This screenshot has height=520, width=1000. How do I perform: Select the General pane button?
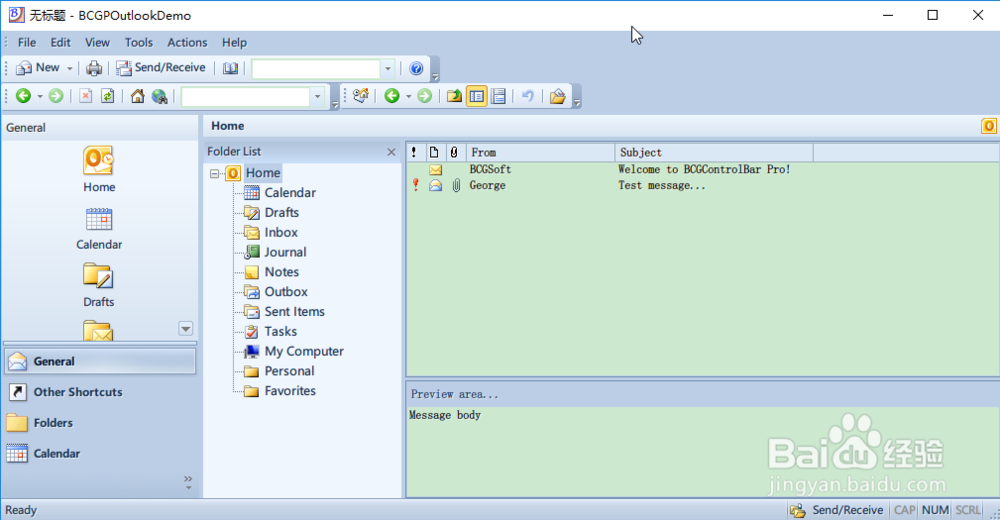[x=100, y=361]
